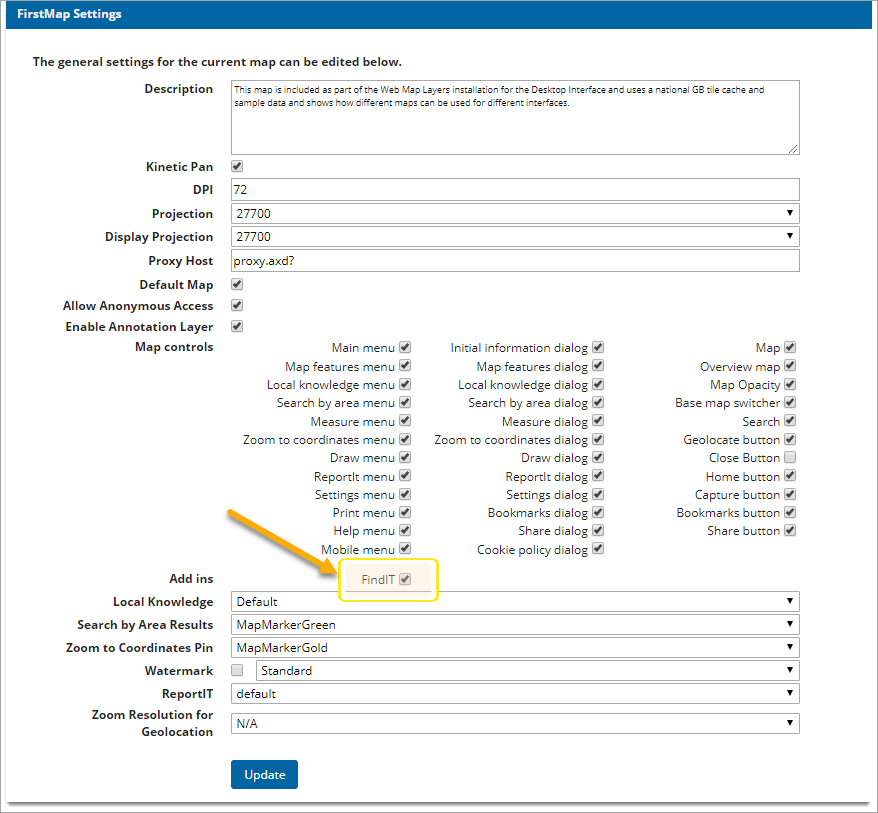Toggle the ReportIt dialog checkbox
The width and height of the screenshot is (878, 813).
point(598,476)
